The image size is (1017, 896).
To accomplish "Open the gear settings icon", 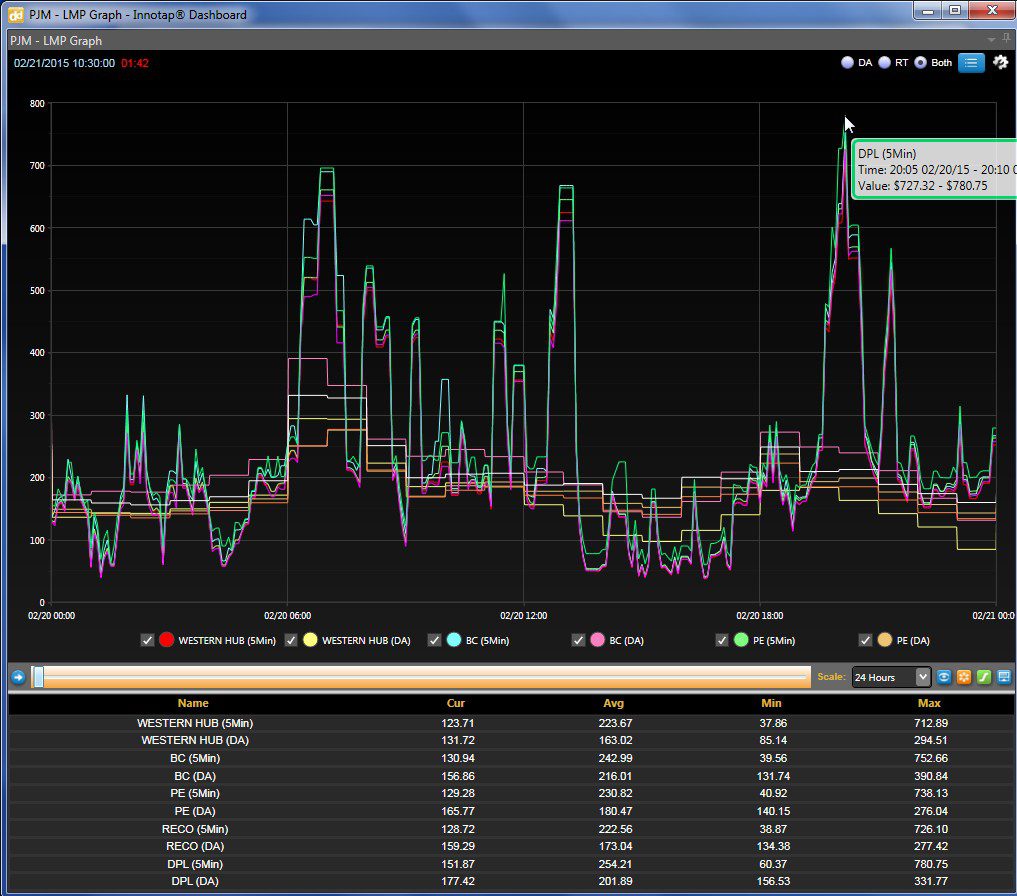I will [x=1001, y=62].
